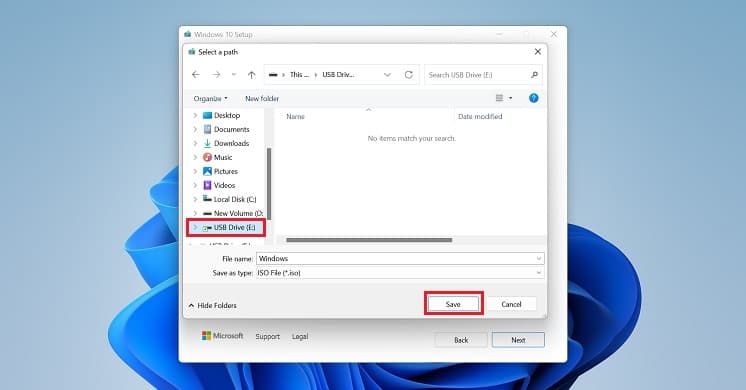
Task: Open the Organize menu
Action: 210,98
